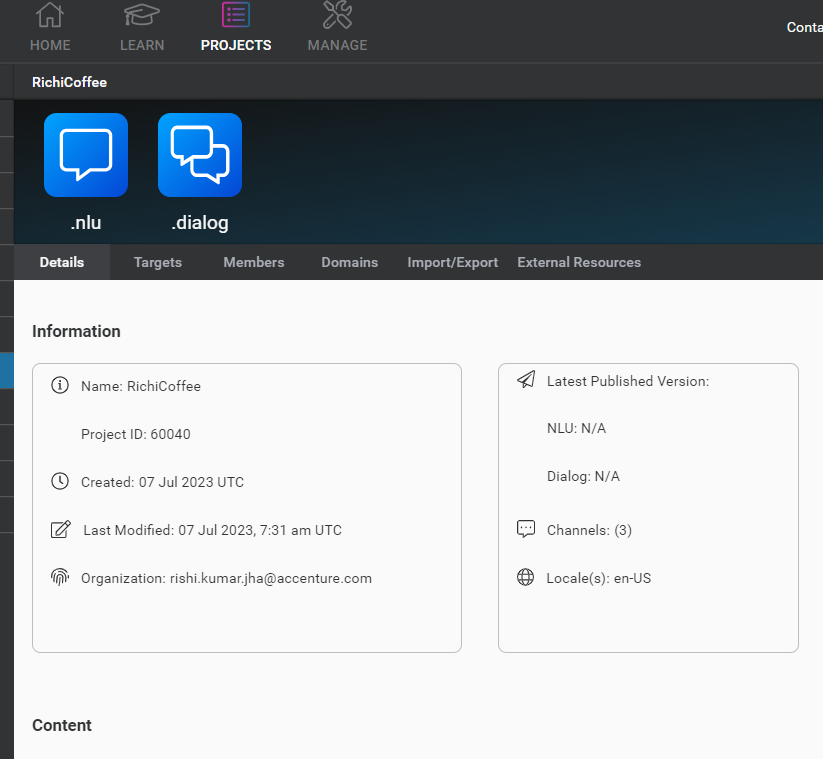Click the Home house icon
823x759 pixels.
[50, 16]
